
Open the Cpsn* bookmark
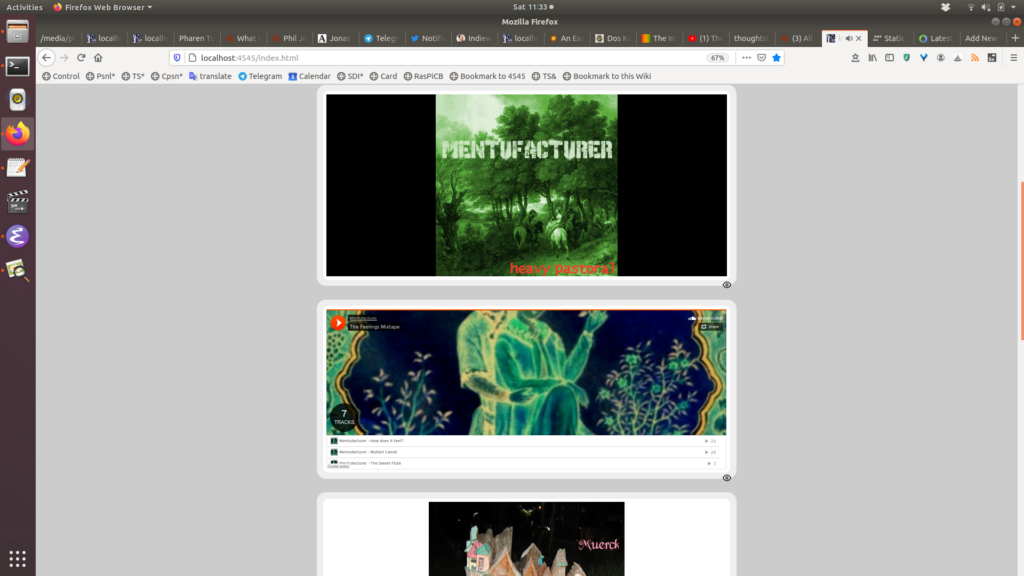click(x=167, y=76)
